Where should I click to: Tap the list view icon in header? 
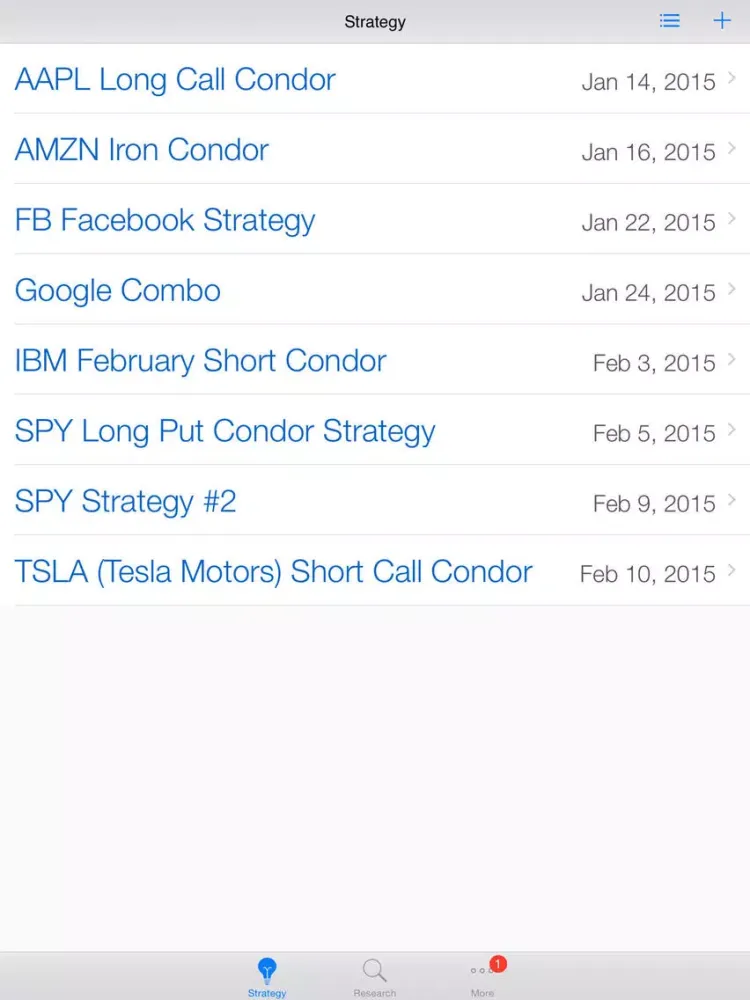pos(670,21)
